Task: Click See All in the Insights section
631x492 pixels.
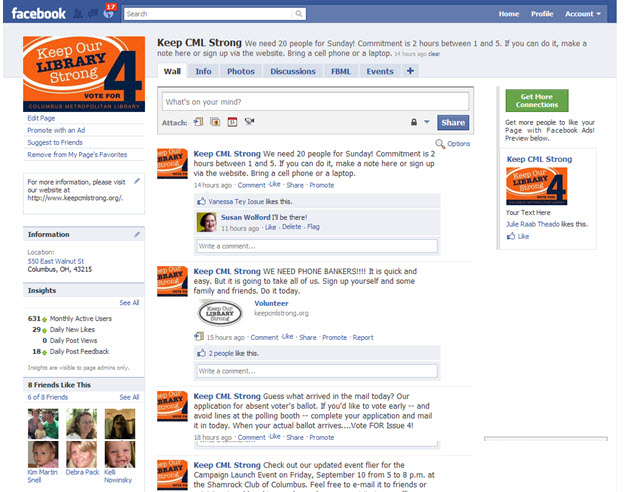Action: [129, 303]
